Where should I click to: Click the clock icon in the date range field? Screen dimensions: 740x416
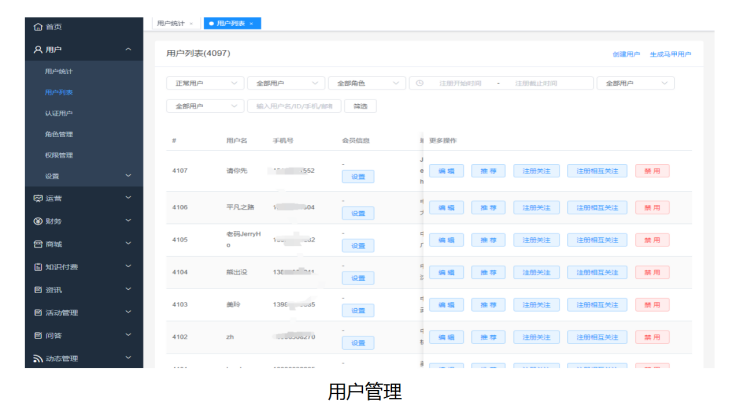(x=420, y=83)
